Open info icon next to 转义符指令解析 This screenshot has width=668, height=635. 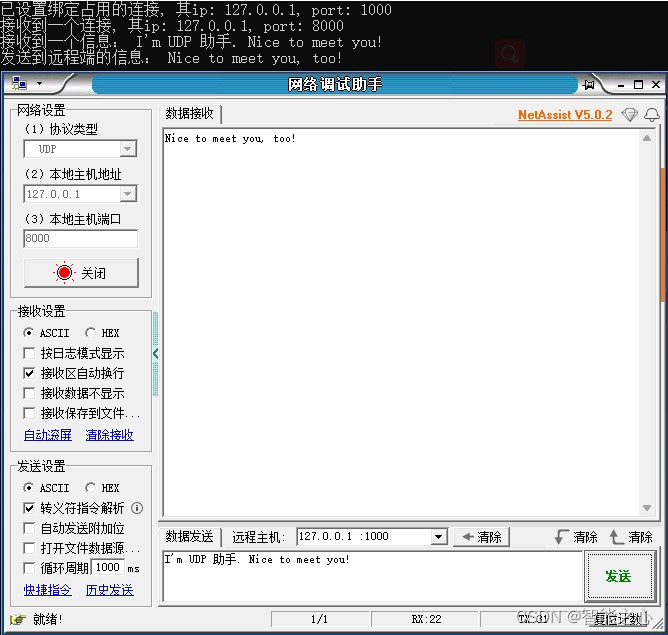click(137, 508)
